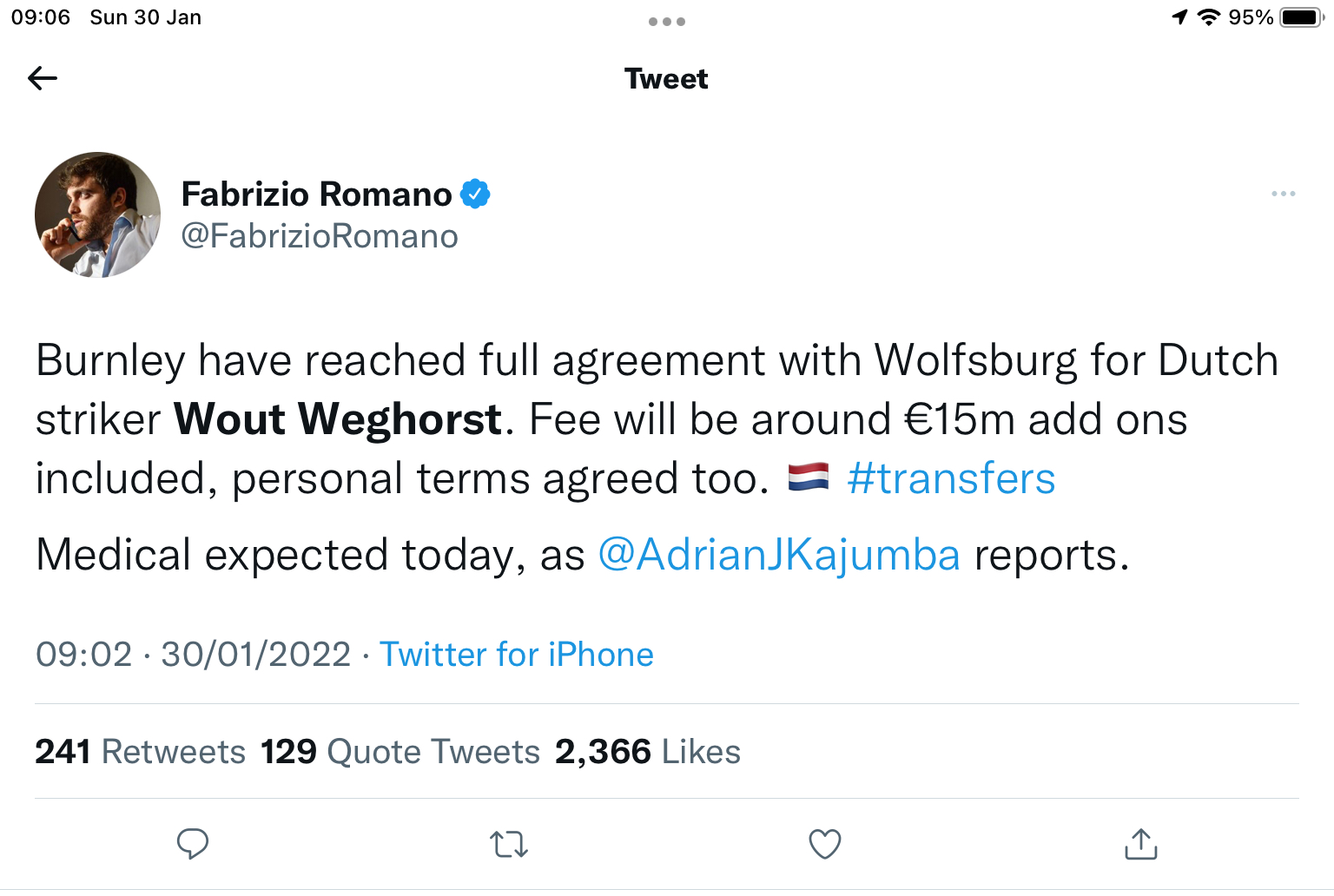Open Fabrizio Romano's profile picture

pos(98,215)
